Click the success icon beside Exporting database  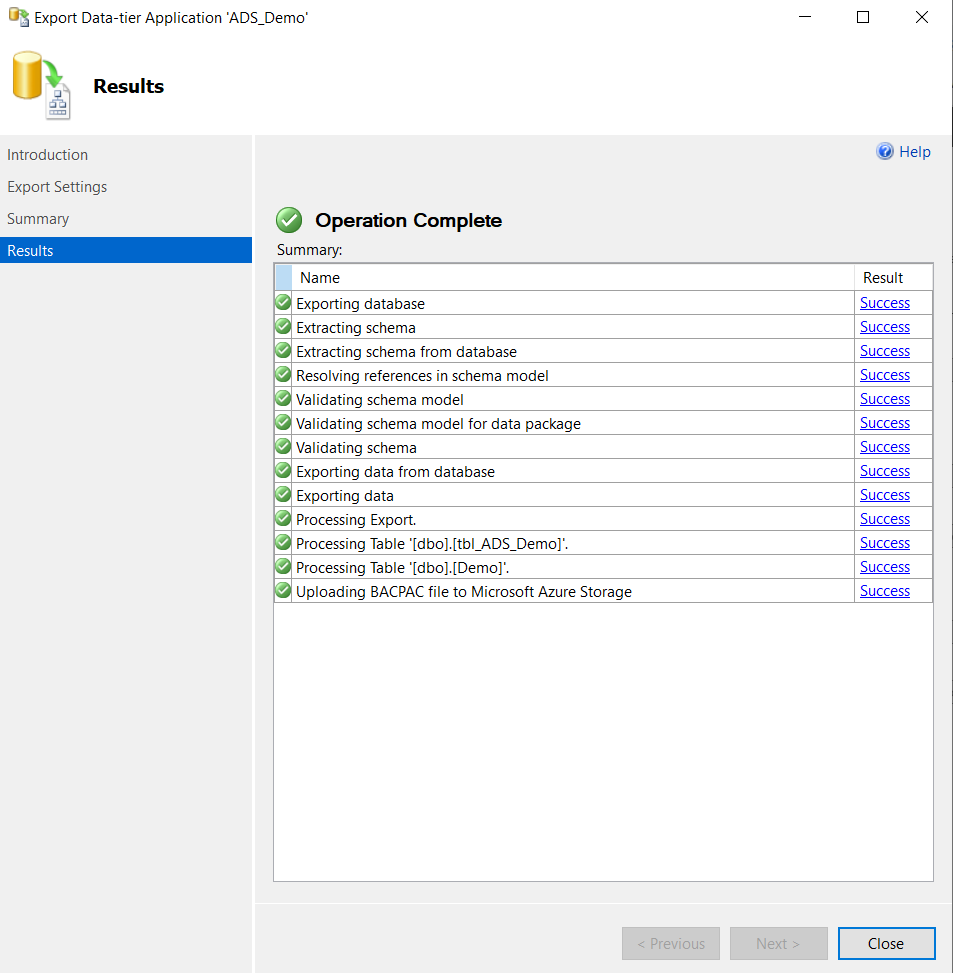(x=283, y=302)
